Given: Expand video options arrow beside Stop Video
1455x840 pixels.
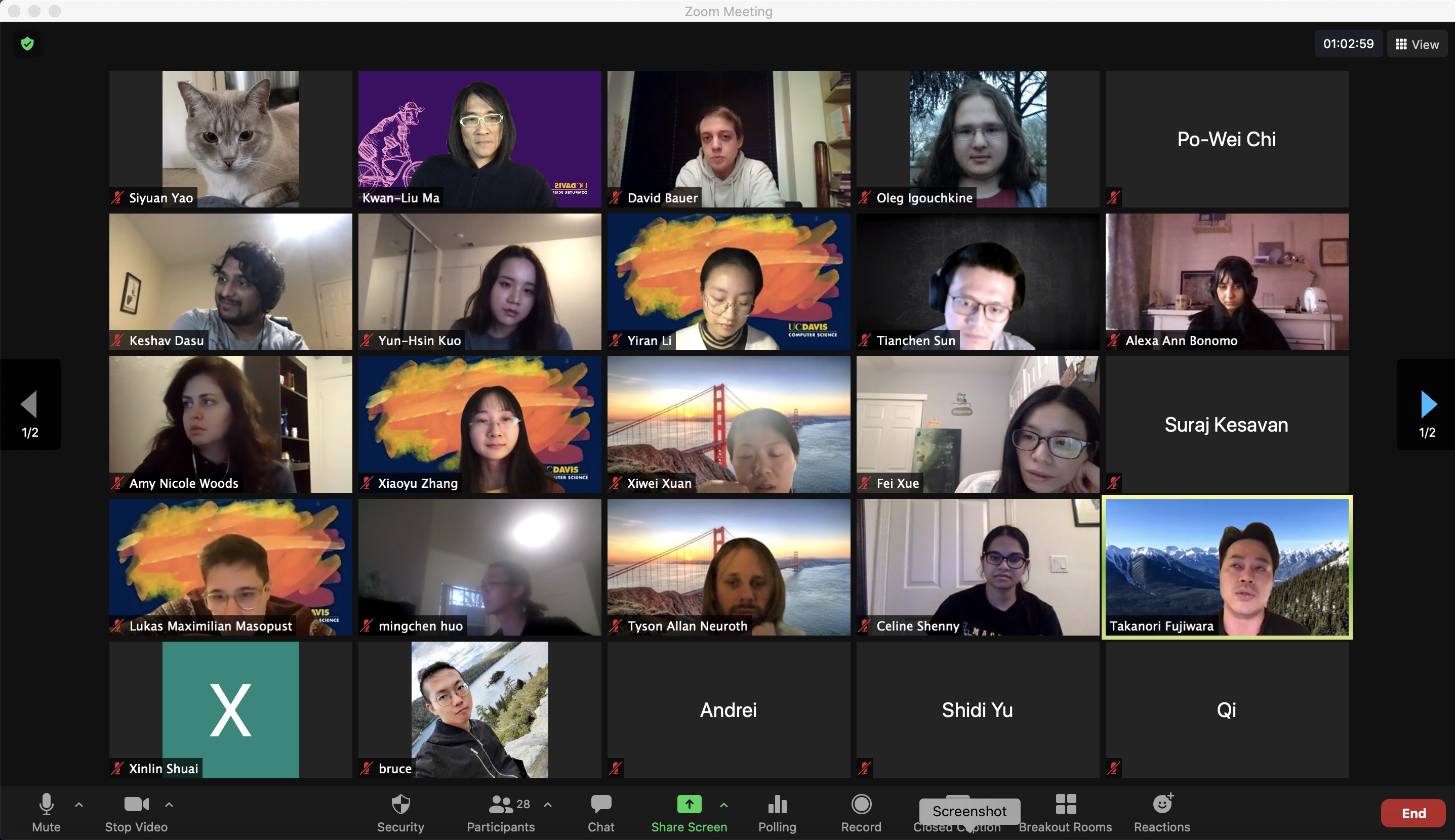Looking at the screenshot, I should tap(169, 804).
